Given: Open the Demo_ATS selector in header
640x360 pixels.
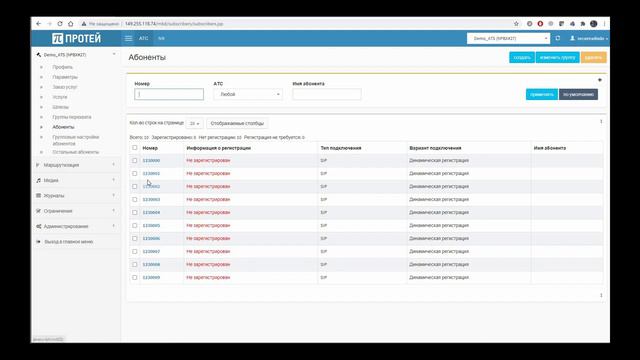Looking at the screenshot, I should [509, 38].
